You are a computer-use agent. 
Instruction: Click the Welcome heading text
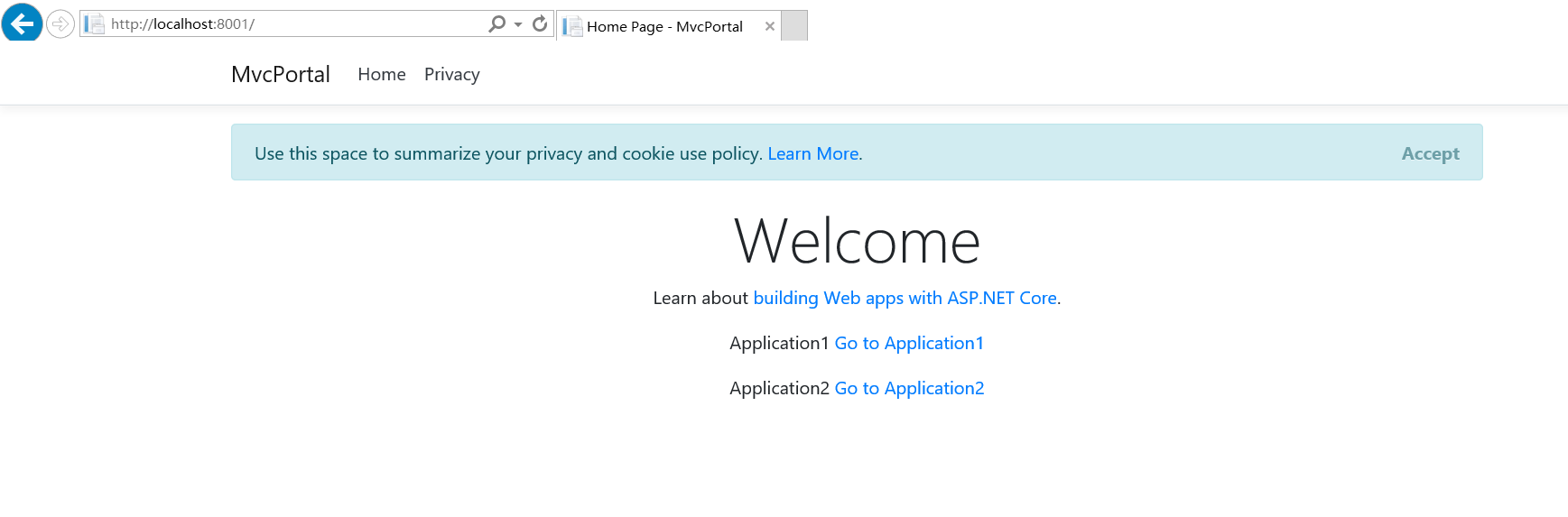tap(857, 242)
